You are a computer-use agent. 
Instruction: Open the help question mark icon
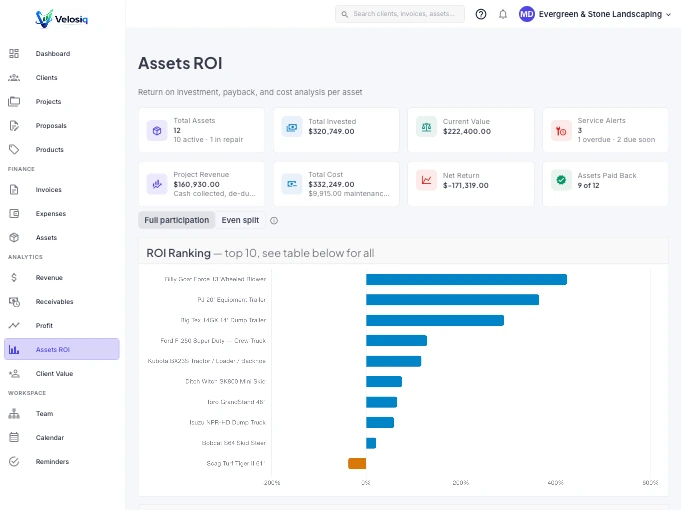coord(481,14)
